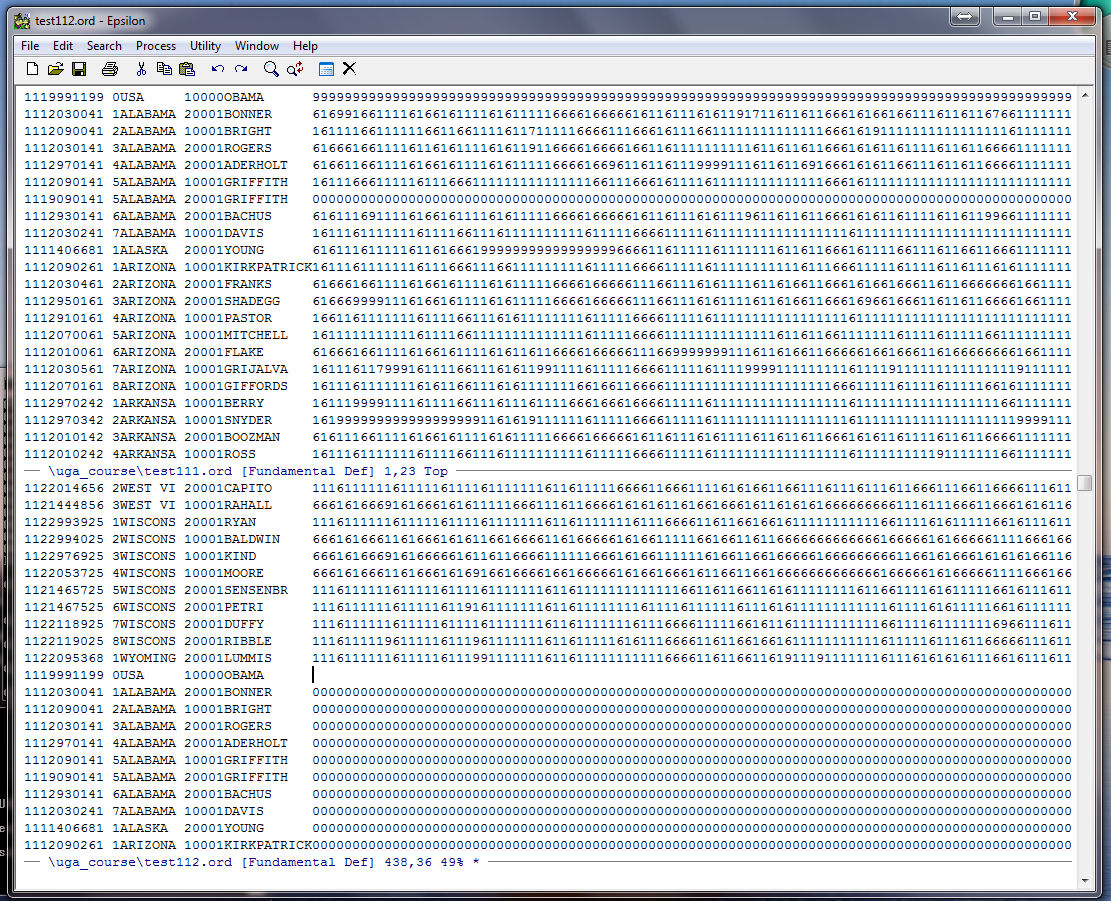Open the Utility menu
This screenshot has height=901, width=1111.
205,46
